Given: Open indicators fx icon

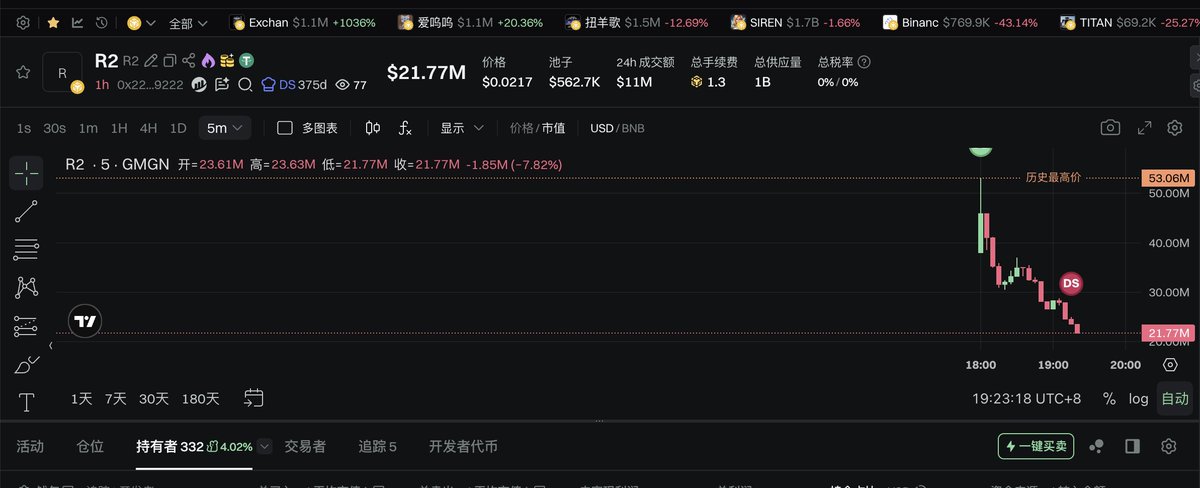Looking at the screenshot, I should tap(405, 128).
